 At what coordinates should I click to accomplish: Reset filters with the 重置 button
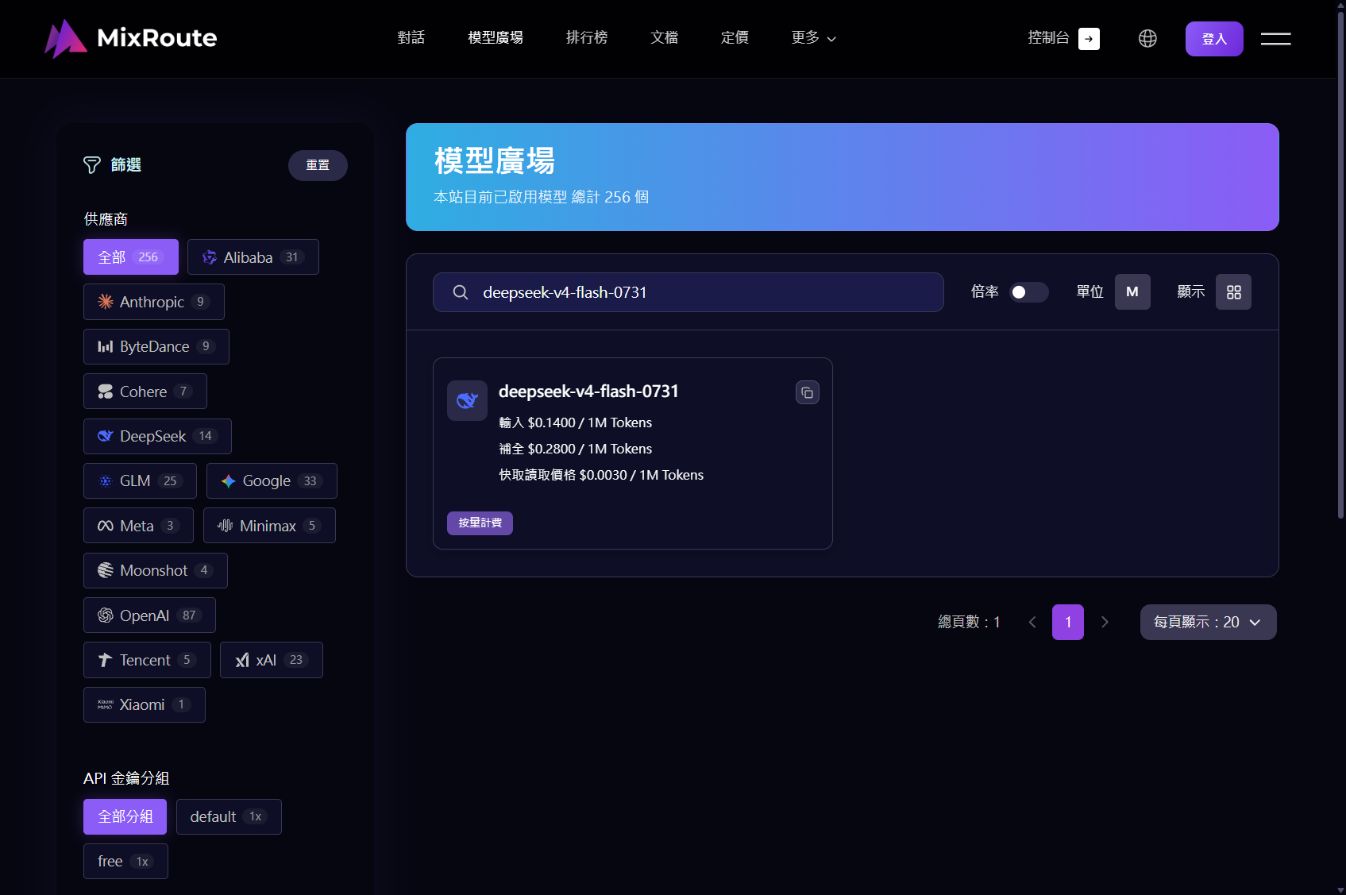[318, 165]
